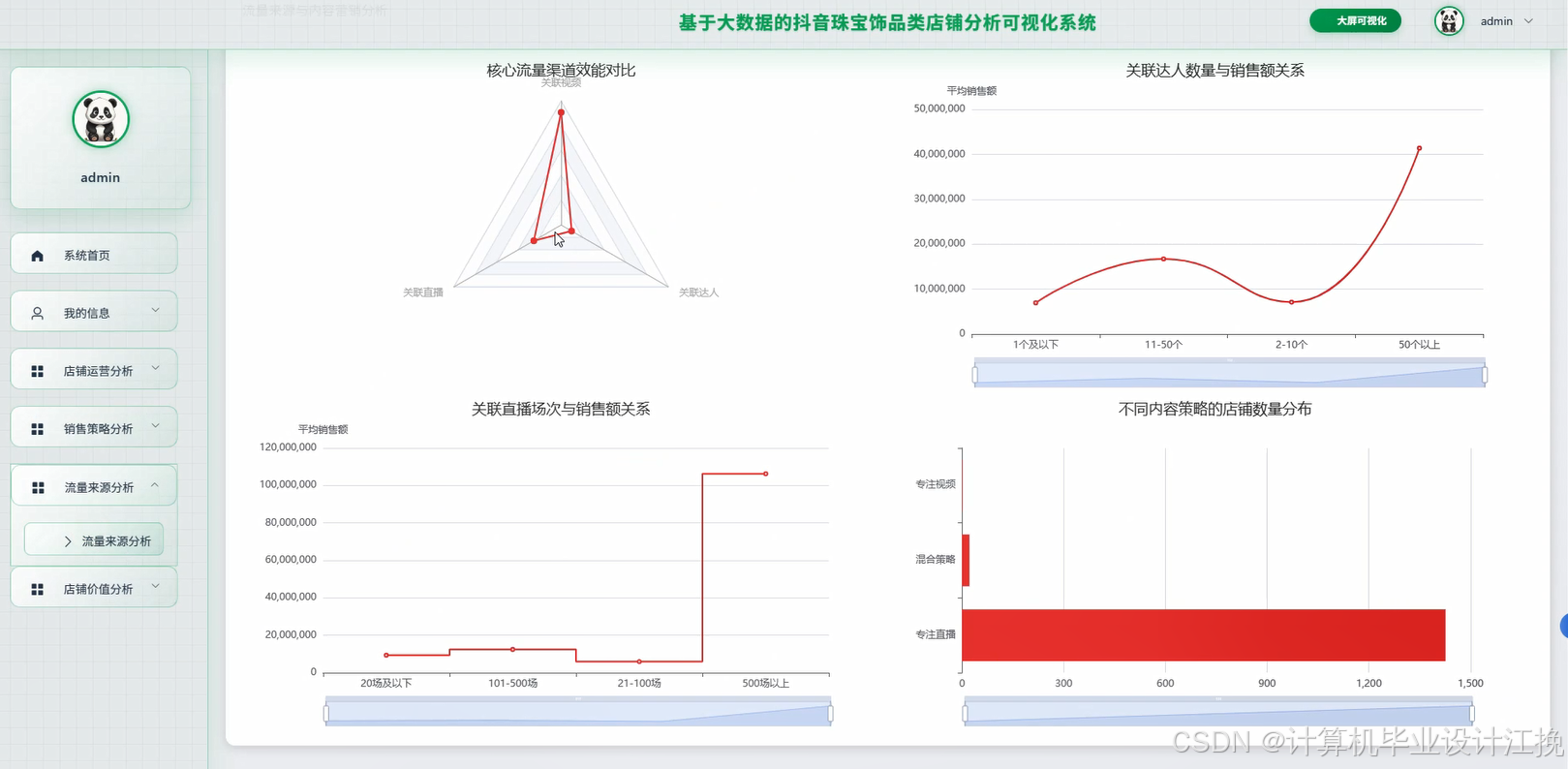Screen dimensions: 1568x769
Task: Open the 店铺价值分析 menu label
Action: [x=99, y=589]
